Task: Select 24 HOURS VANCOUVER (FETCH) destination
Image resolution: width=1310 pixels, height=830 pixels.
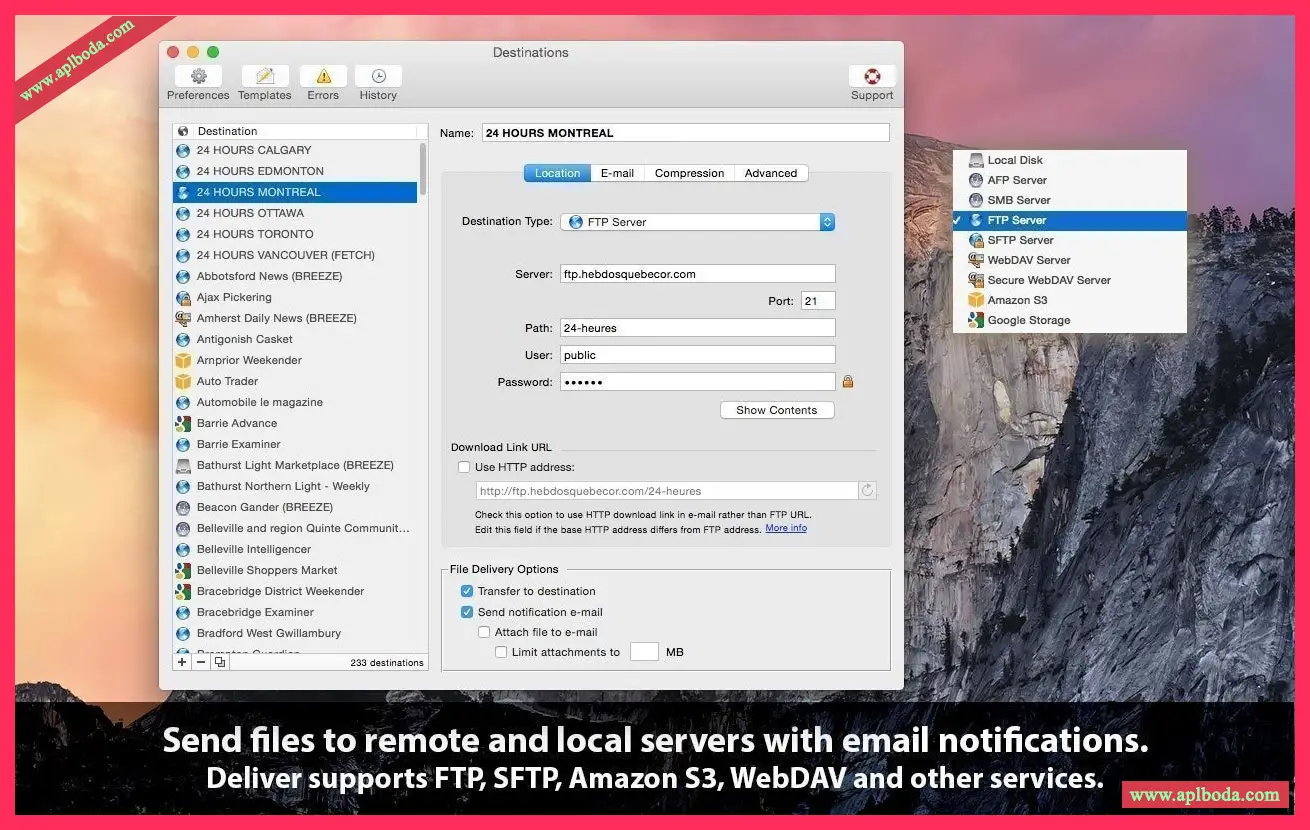Action: click(295, 255)
